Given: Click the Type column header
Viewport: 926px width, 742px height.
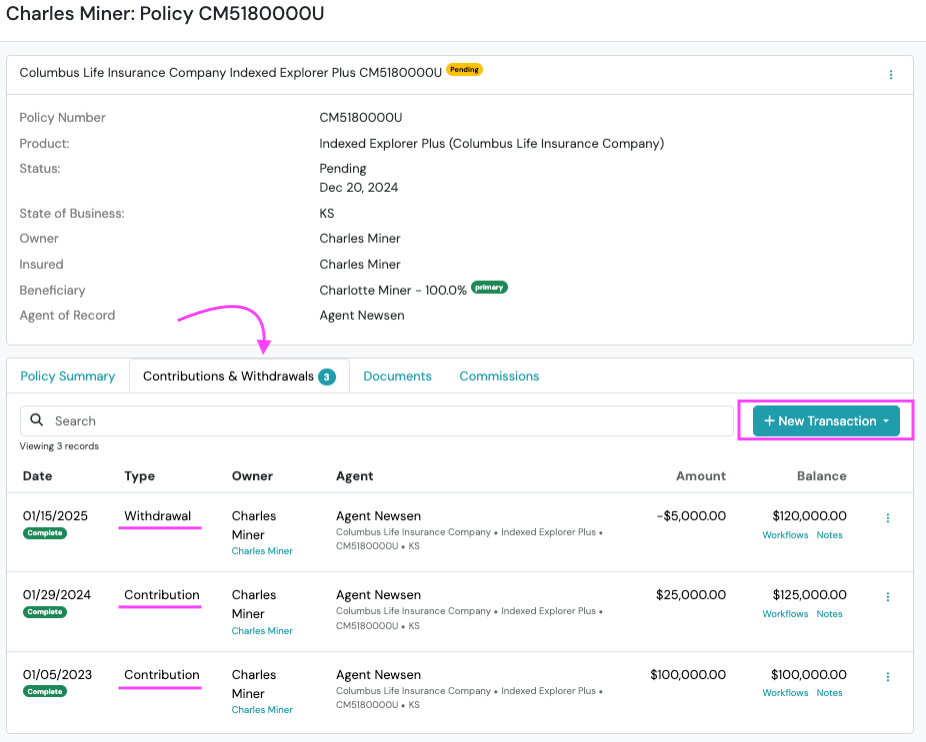Looking at the screenshot, I should (139, 476).
